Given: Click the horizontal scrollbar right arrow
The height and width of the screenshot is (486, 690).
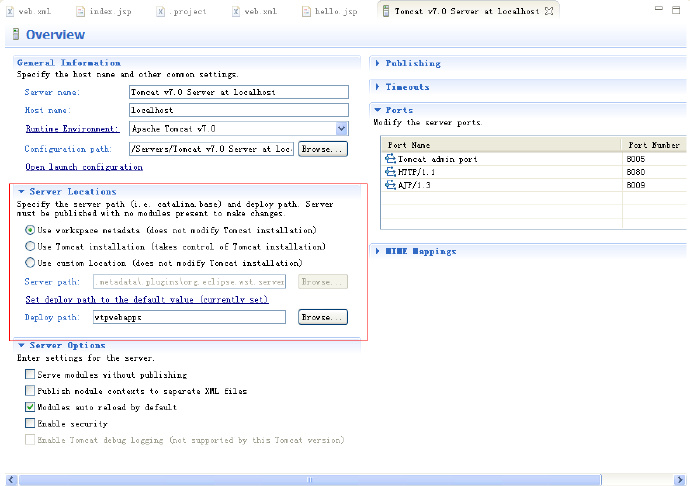Looking at the screenshot, I should 680,480.
